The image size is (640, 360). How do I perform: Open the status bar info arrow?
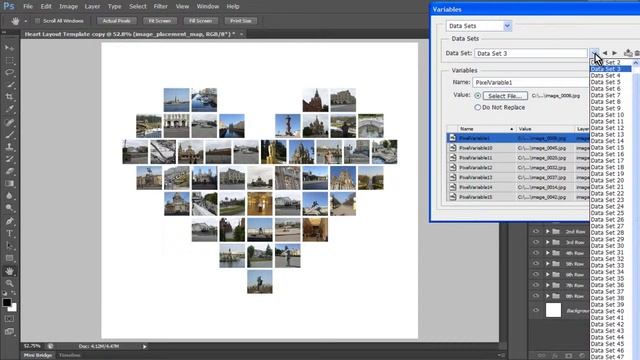tap(144, 347)
